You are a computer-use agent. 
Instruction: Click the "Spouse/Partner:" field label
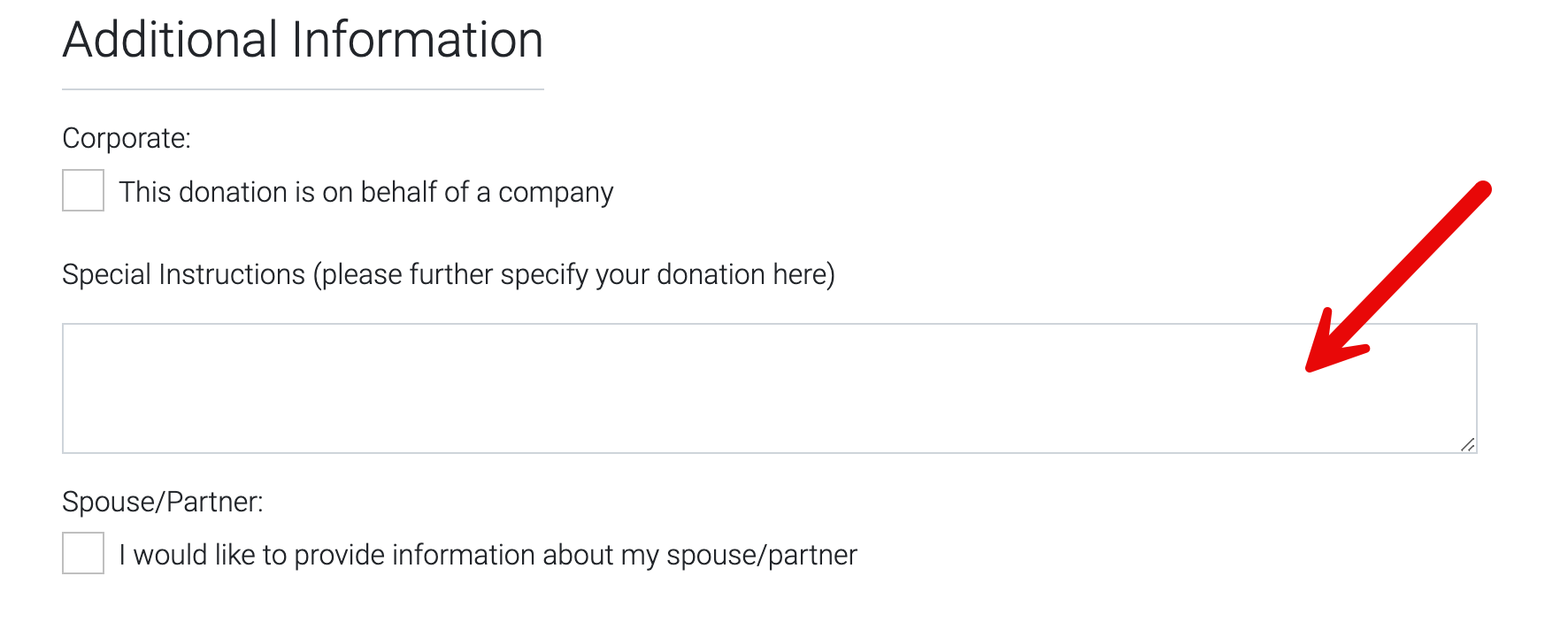tap(163, 502)
